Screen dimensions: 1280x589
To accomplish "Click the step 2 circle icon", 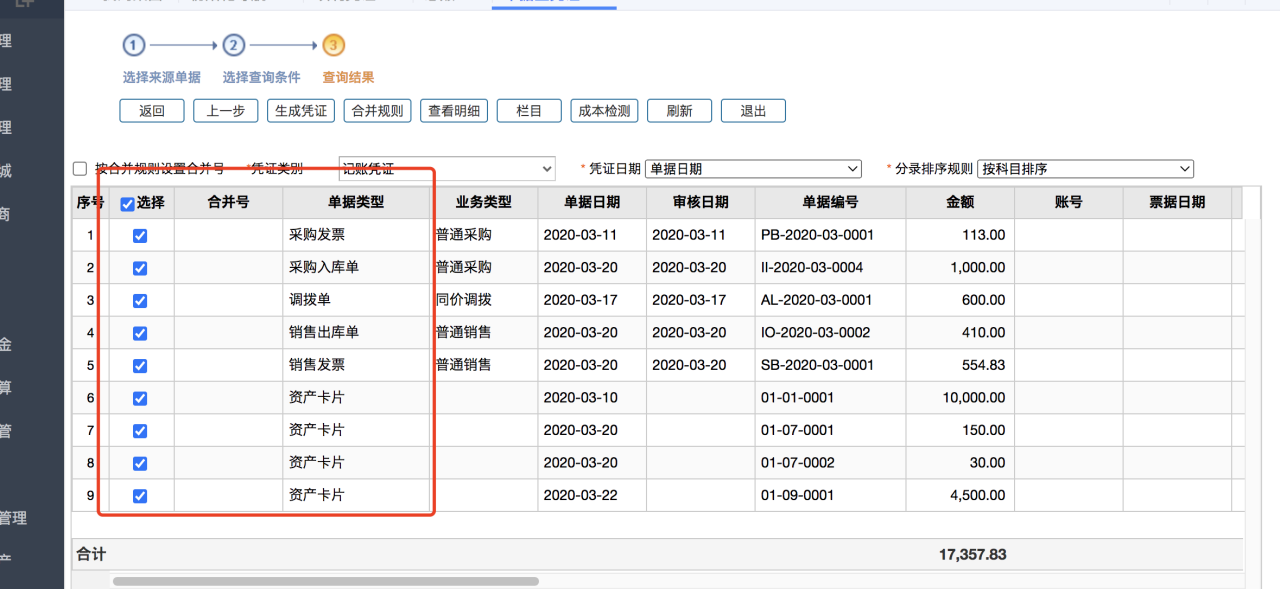I will [x=233, y=45].
